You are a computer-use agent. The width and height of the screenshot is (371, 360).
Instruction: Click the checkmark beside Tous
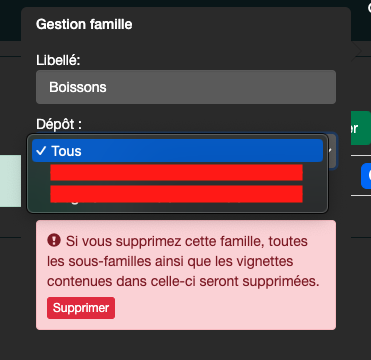[x=41, y=151]
